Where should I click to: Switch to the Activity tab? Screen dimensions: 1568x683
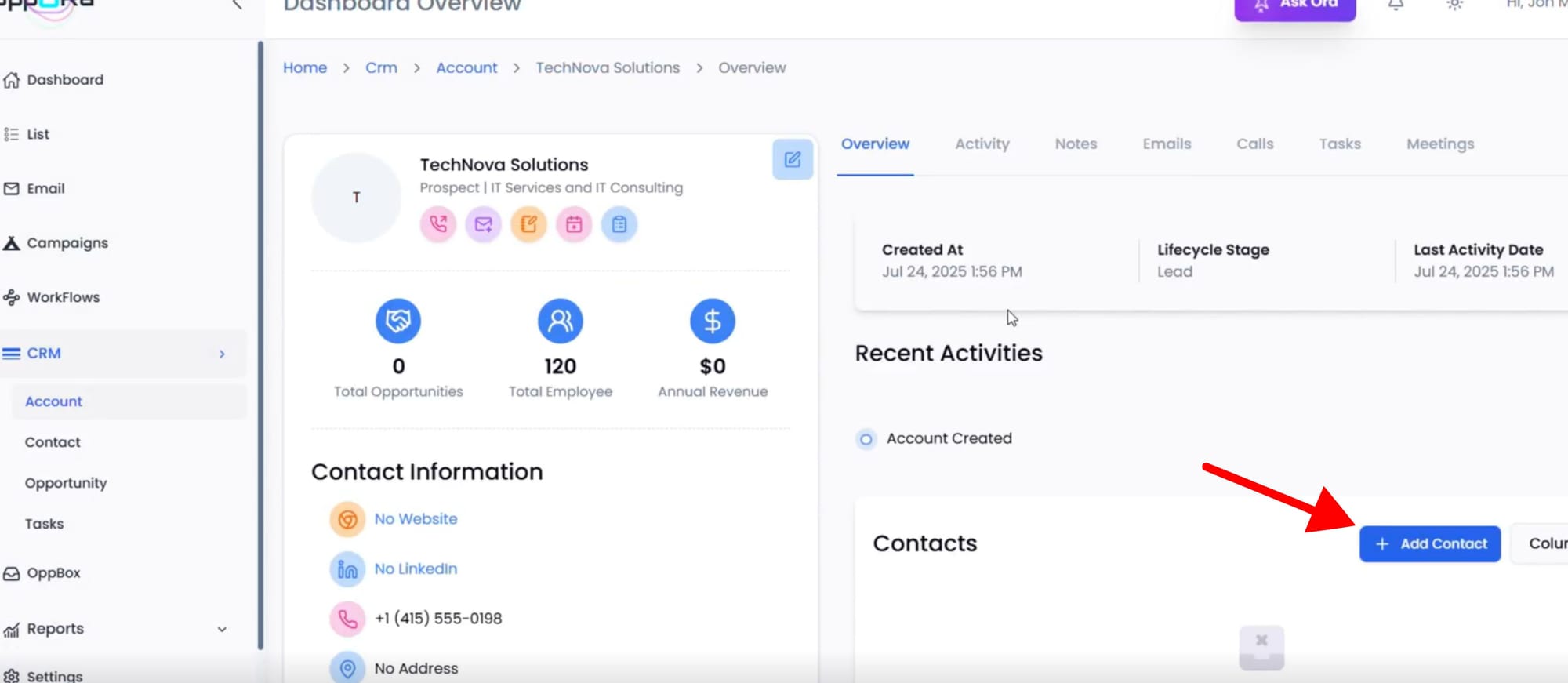tap(982, 144)
